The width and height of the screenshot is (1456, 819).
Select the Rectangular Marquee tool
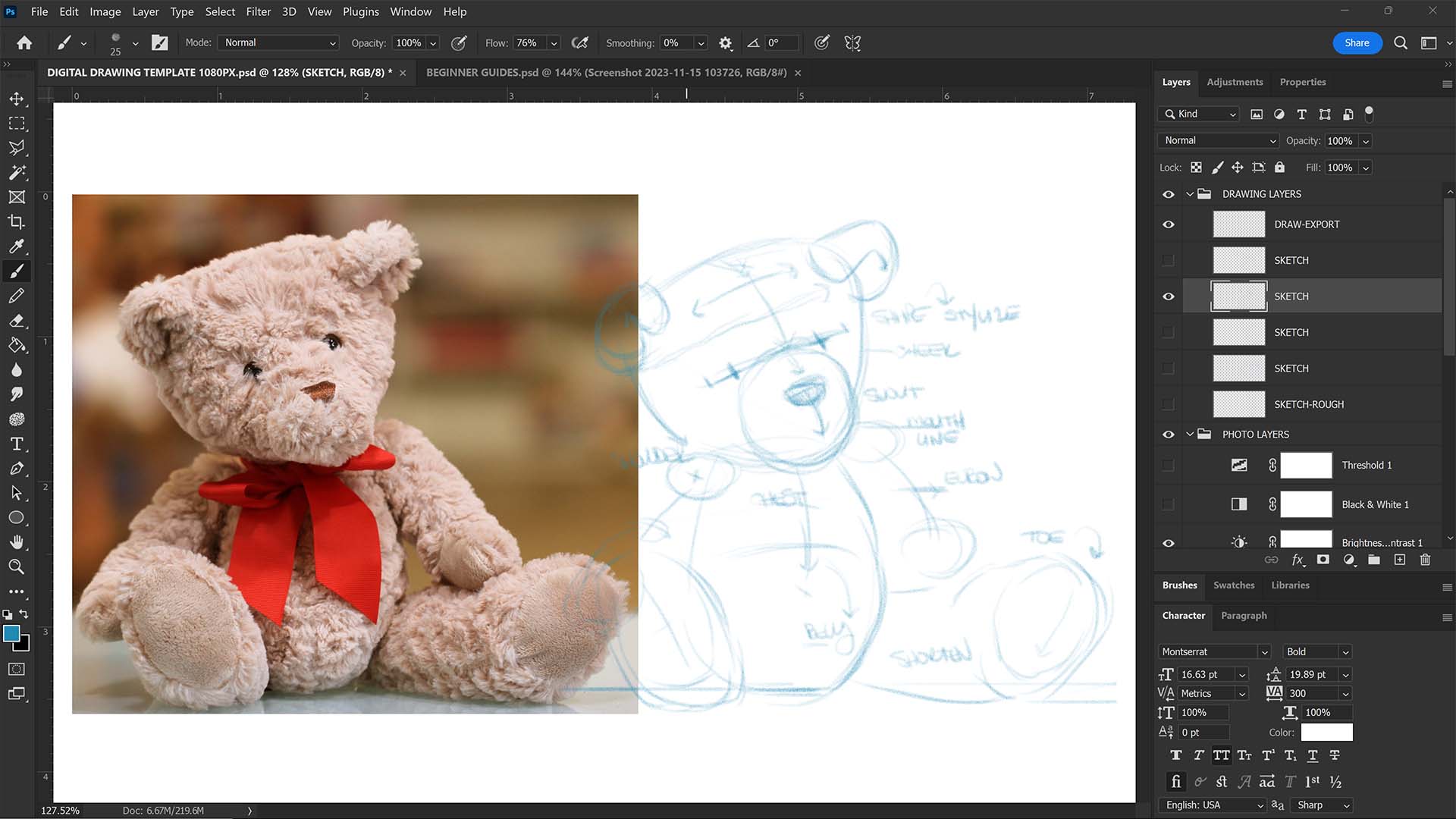17,124
